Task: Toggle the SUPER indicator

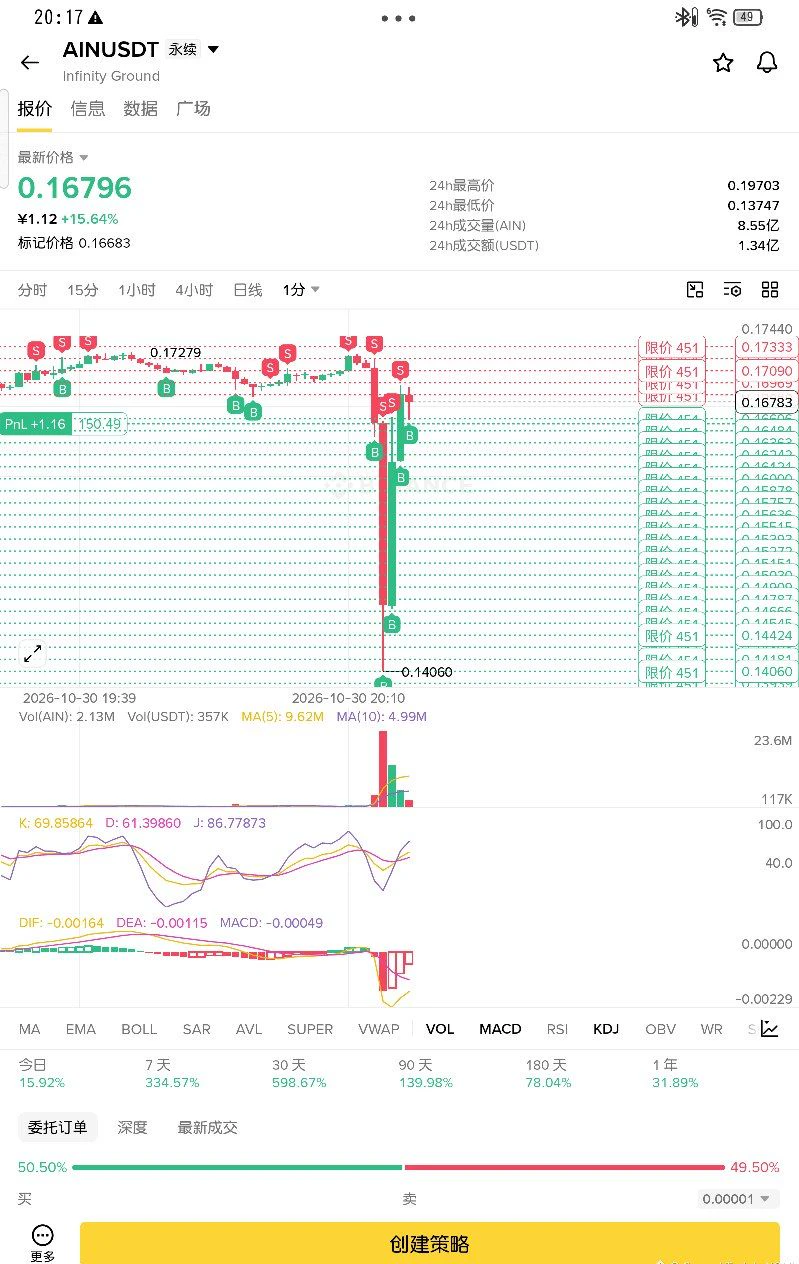Action: (310, 1029)
